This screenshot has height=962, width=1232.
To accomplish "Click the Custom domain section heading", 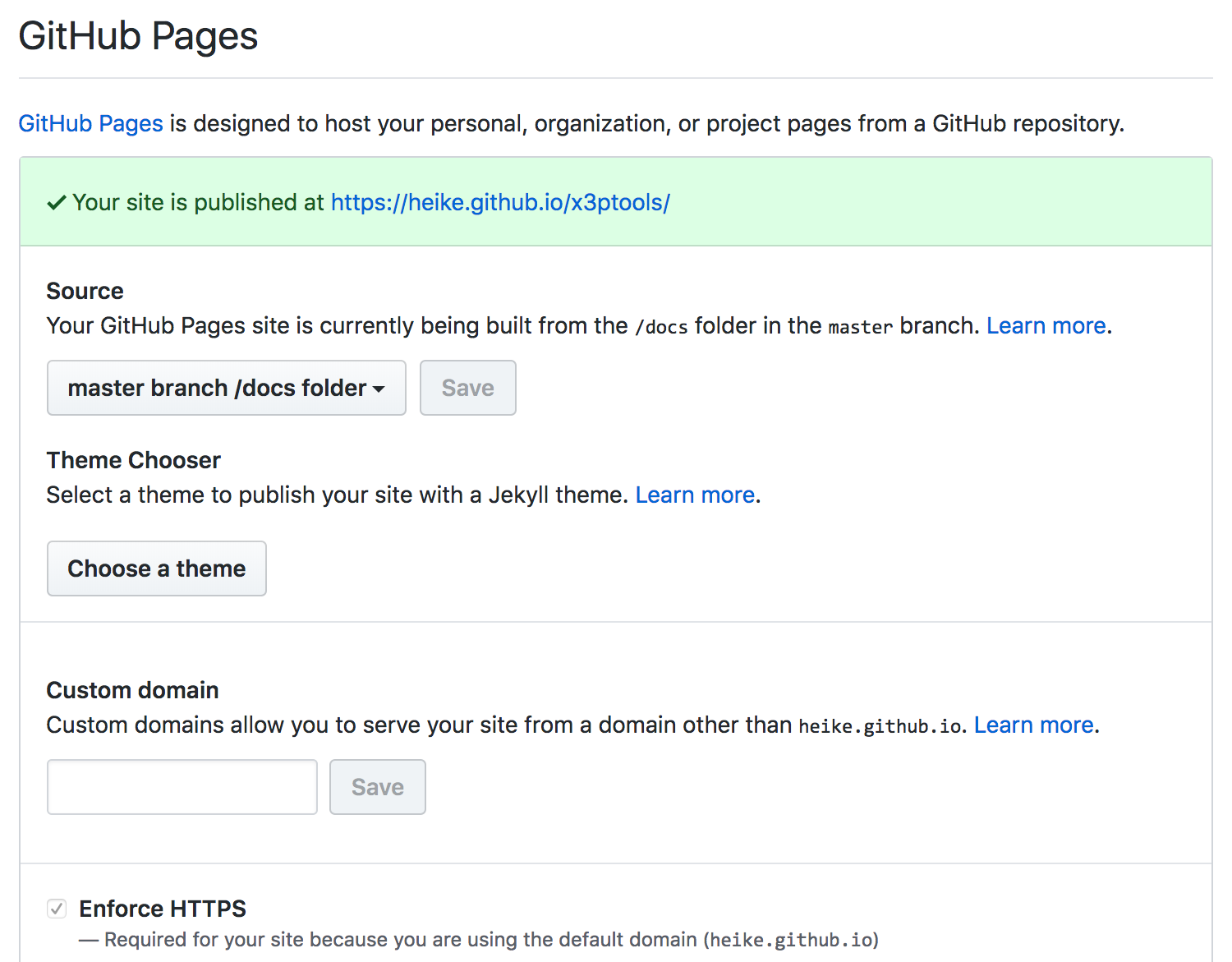I will coord(132,690).
